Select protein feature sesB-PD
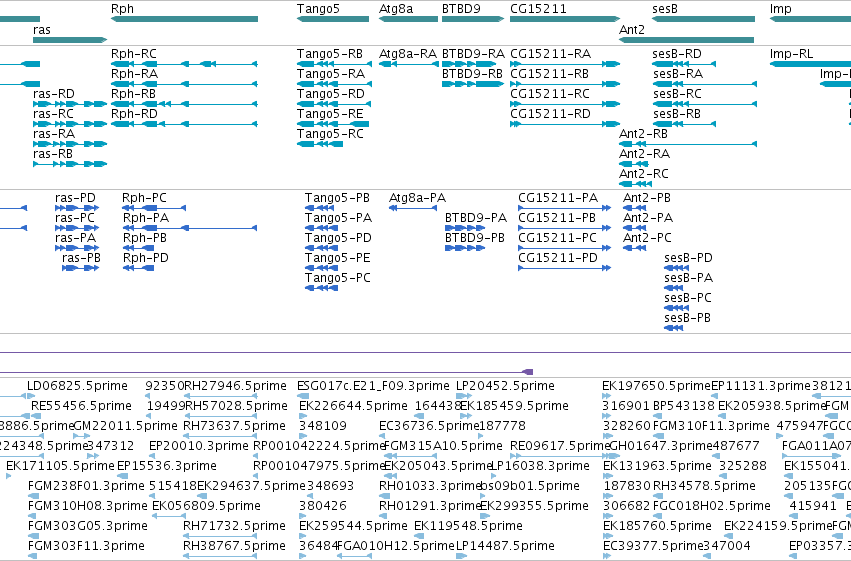 tap(676, 268)
